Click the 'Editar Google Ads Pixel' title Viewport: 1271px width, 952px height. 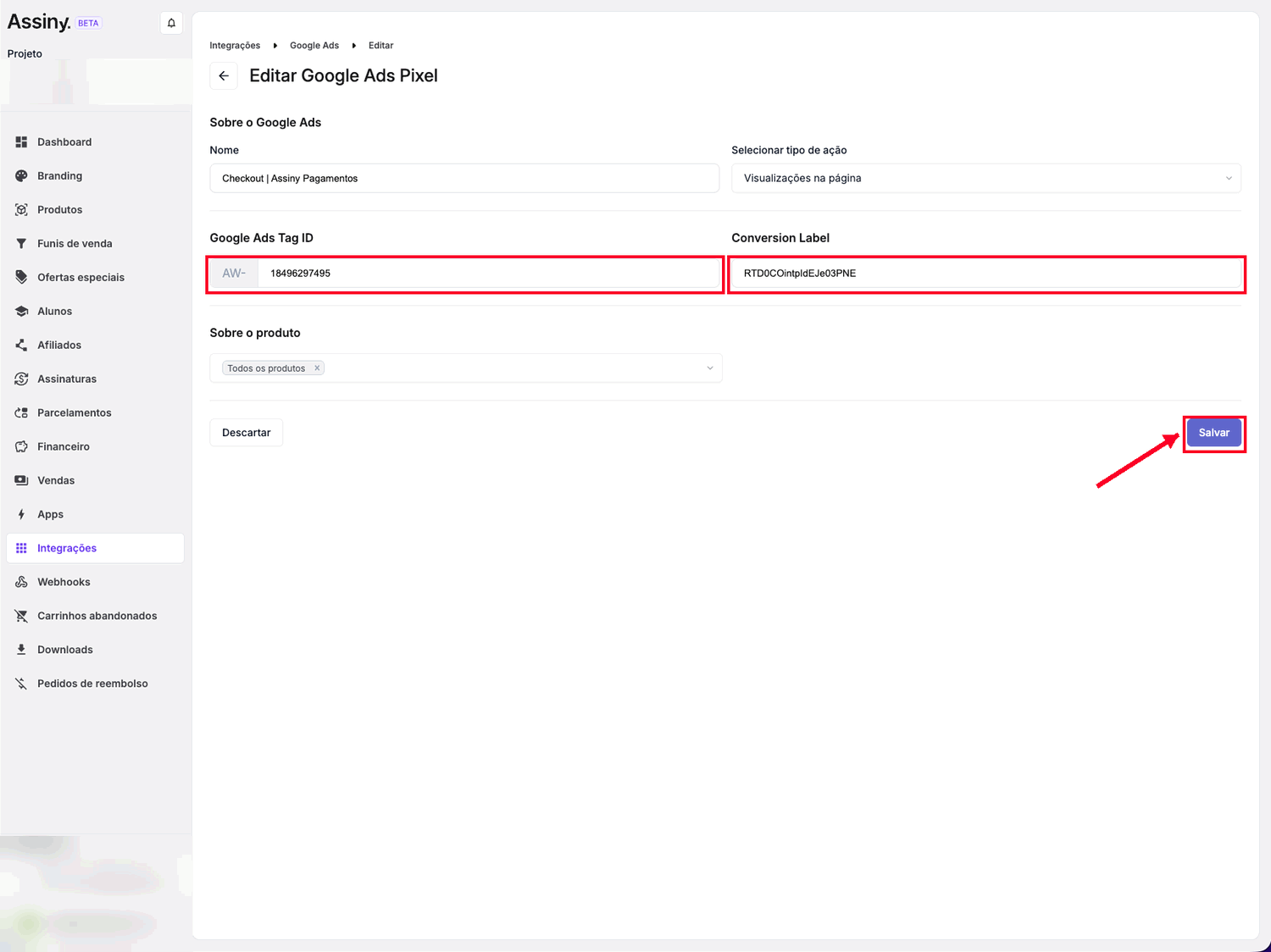point(343,75)
